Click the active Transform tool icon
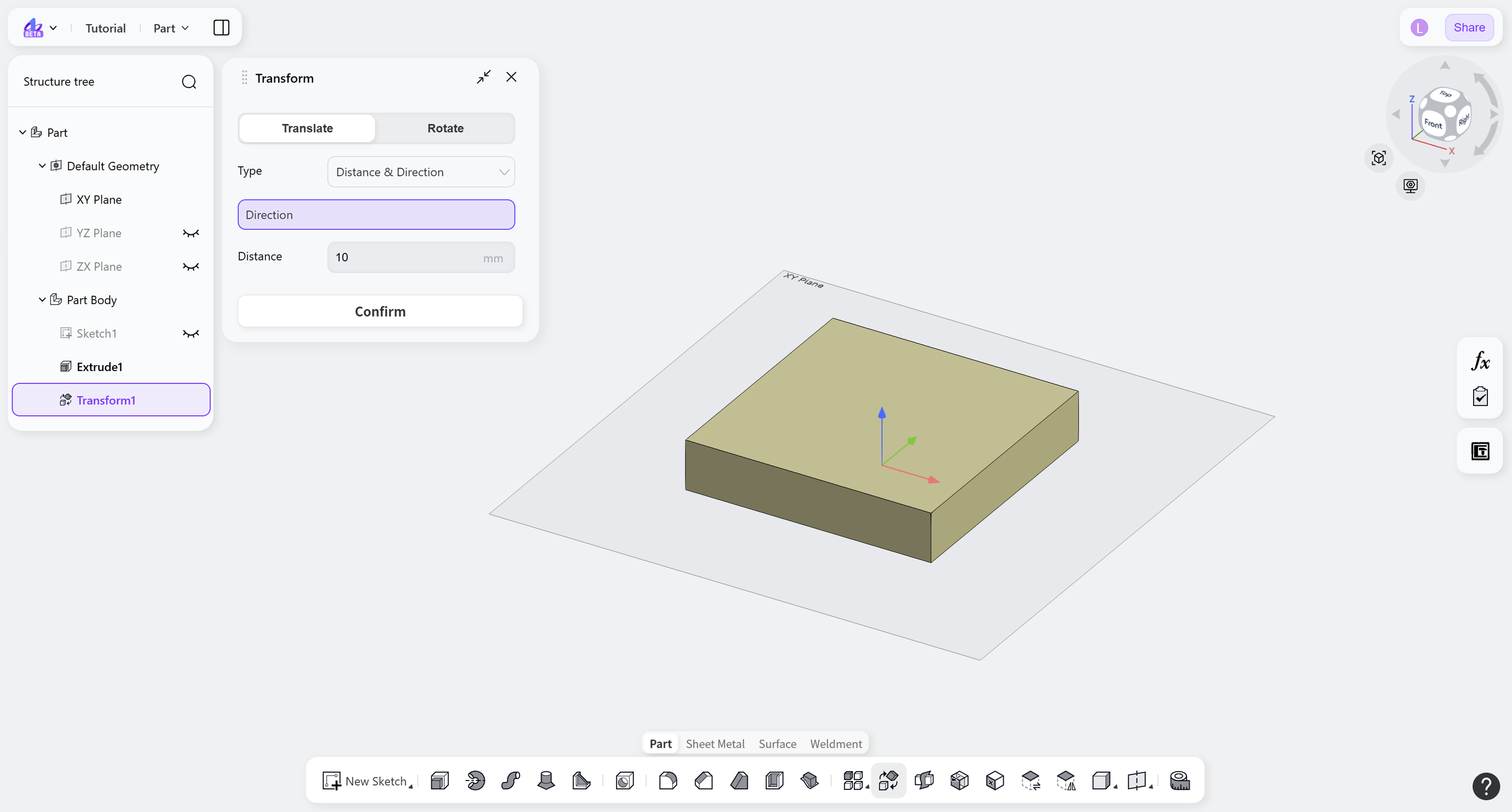 coord(889,781)
